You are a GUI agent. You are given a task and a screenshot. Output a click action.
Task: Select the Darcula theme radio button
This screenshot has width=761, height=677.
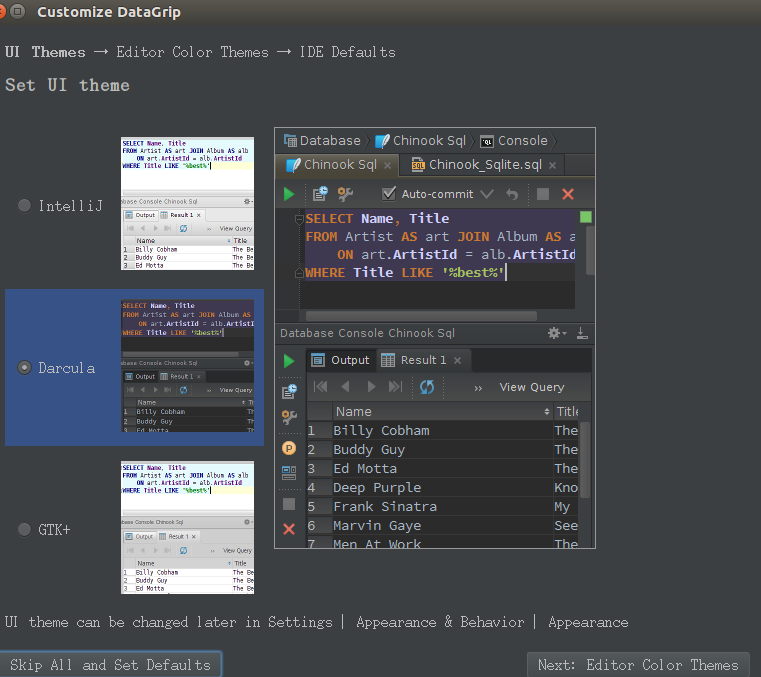click(x=24, y=368)
